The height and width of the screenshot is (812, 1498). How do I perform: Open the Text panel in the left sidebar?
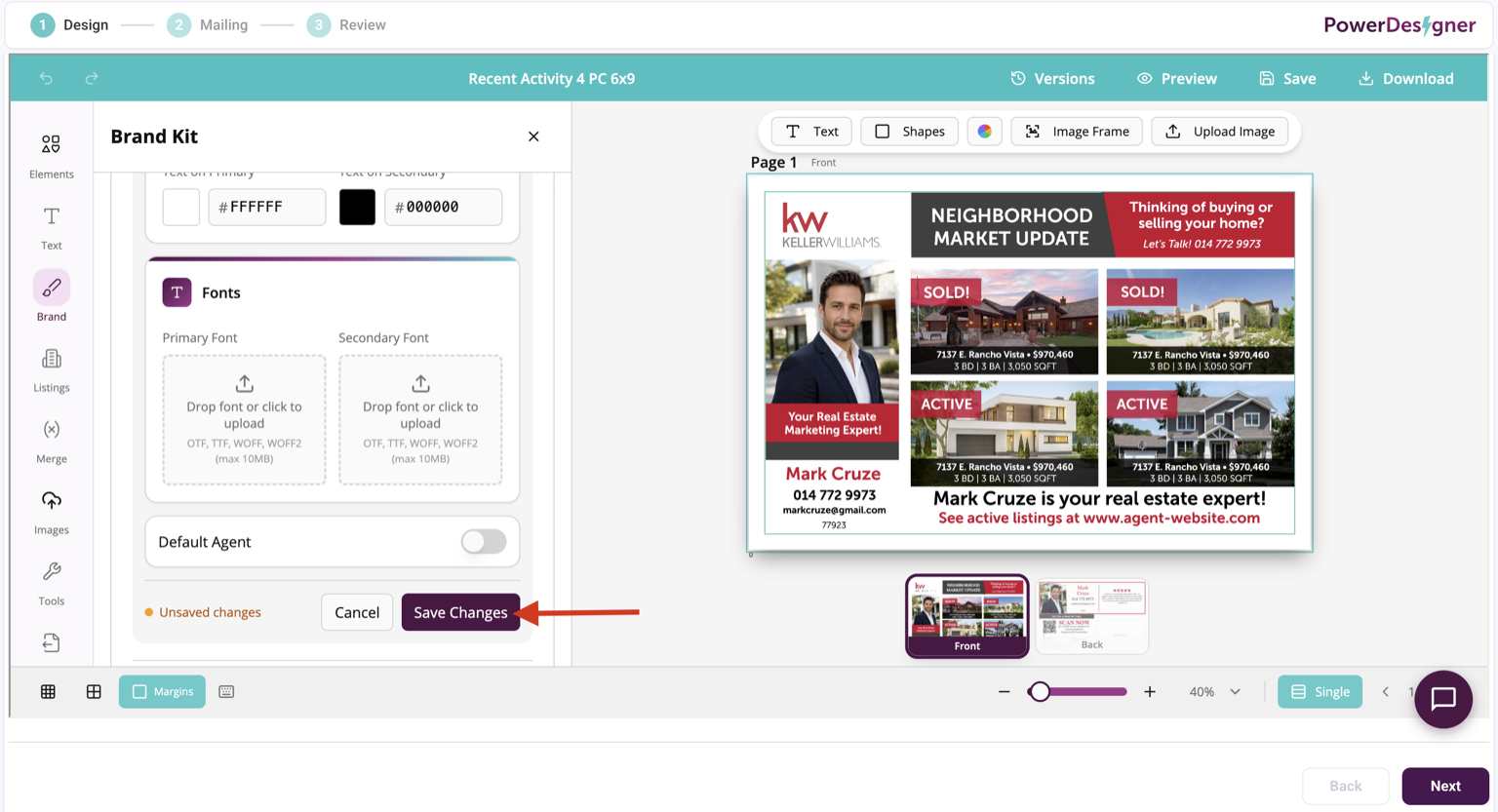(x=51, y=227)
